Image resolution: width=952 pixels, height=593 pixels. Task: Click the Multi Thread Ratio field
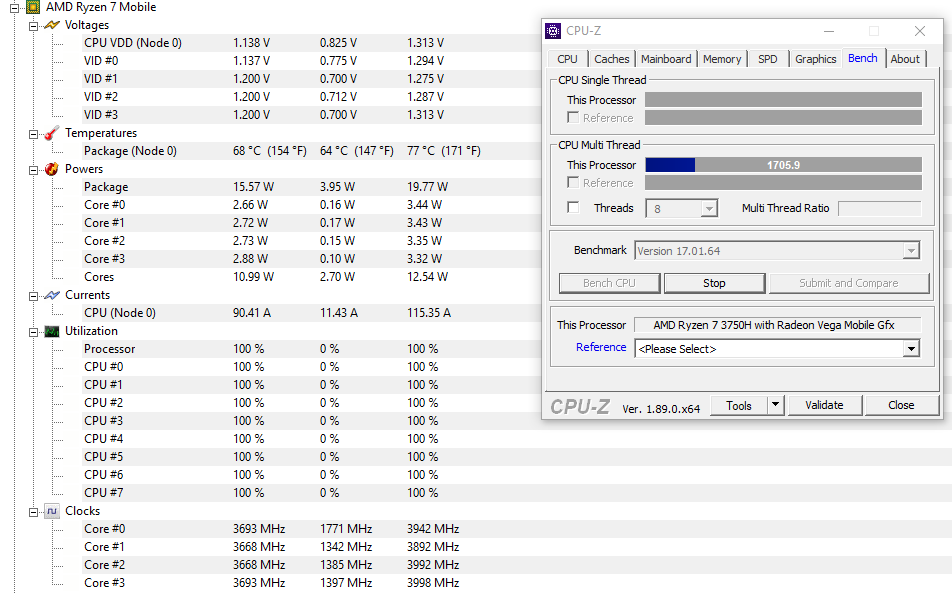point(879,209)
